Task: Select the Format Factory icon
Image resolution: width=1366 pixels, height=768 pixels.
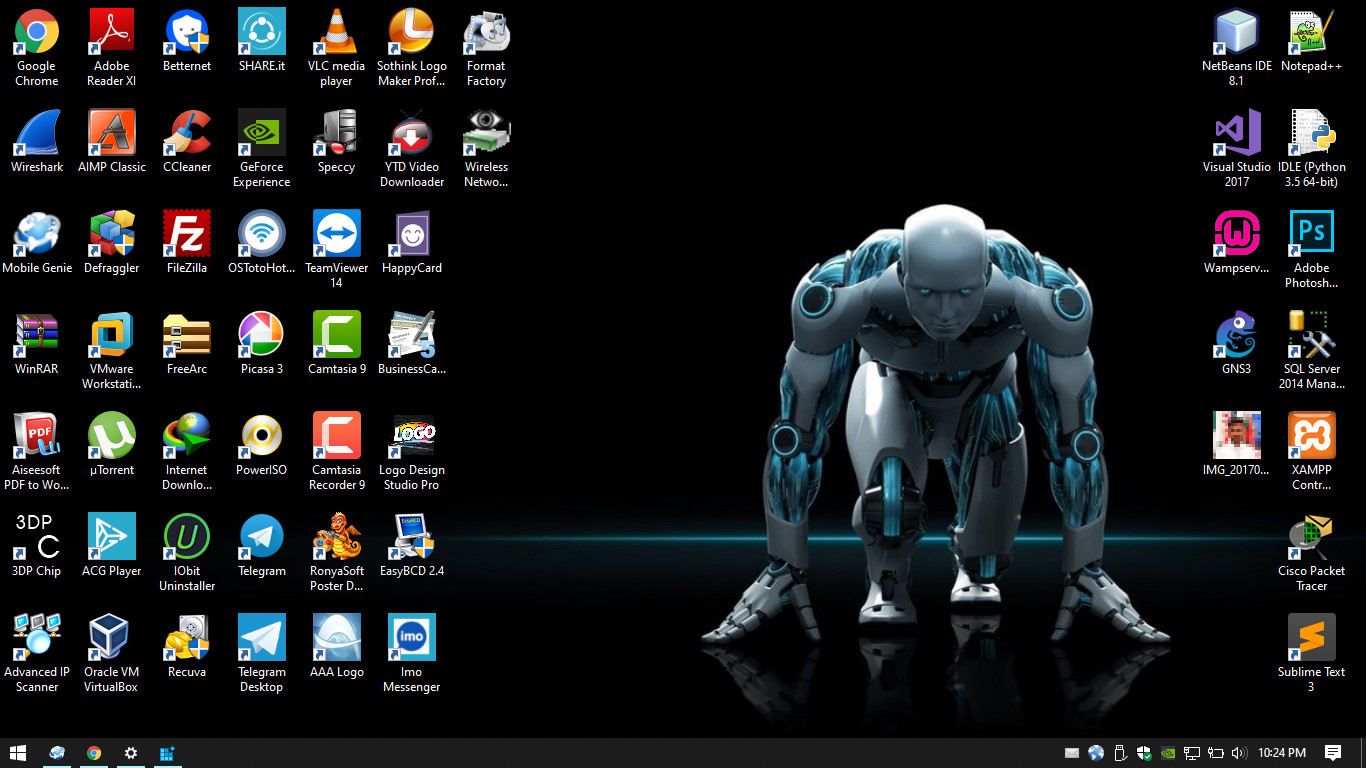Action: 487,32
